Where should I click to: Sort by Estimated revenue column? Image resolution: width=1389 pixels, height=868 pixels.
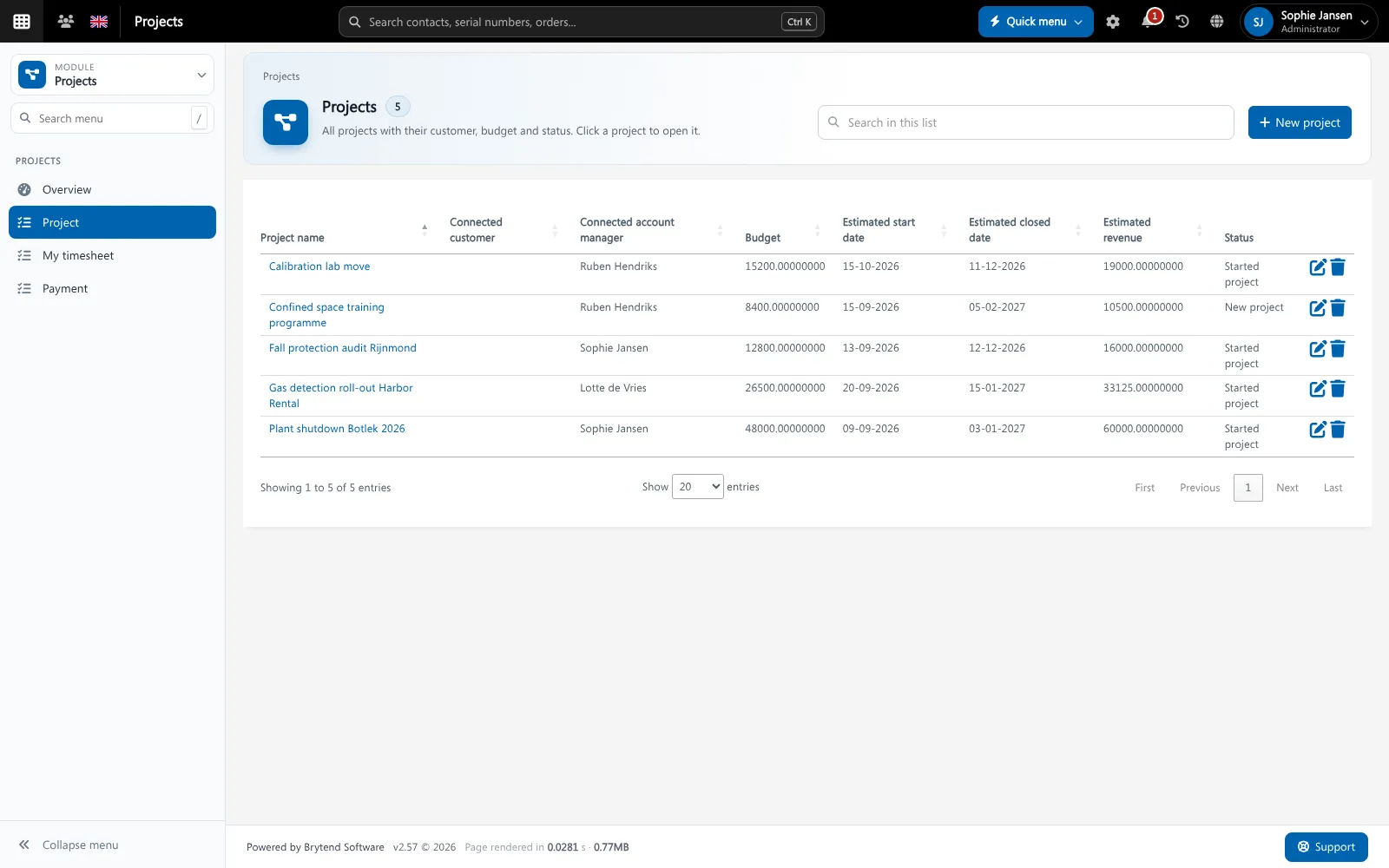pos(1153,230)
